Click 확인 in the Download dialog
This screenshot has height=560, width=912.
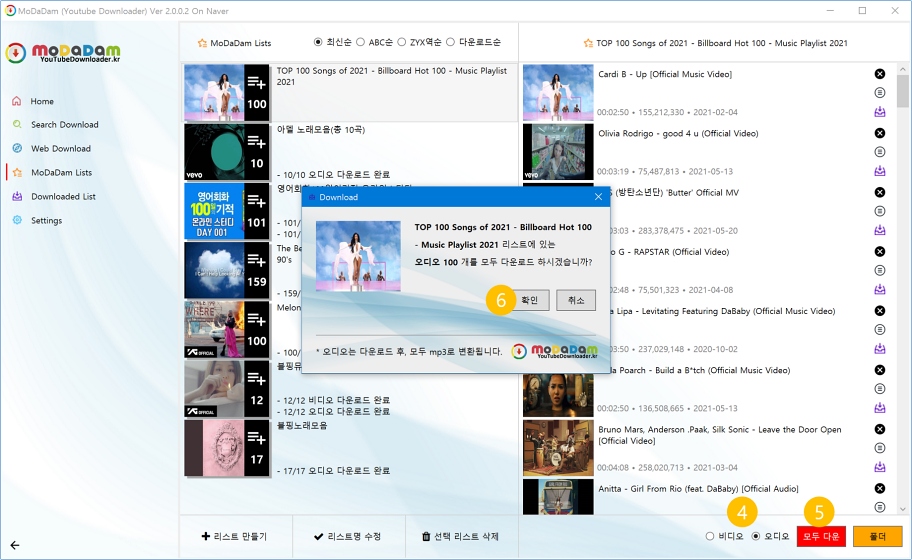pyautogui.click(x=529, y=300)
